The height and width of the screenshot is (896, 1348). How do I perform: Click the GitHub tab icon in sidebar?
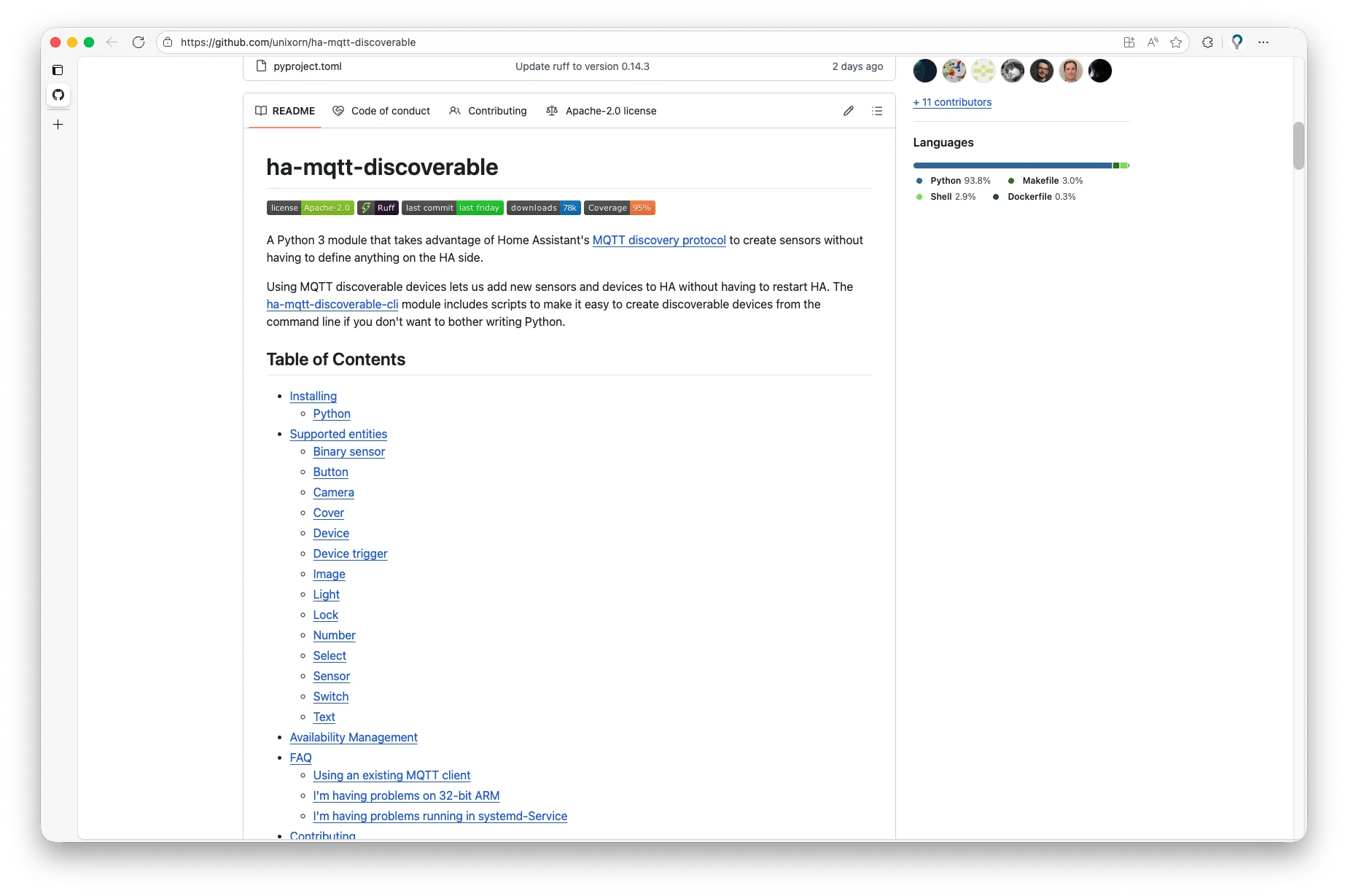click(x=58, y=95)
